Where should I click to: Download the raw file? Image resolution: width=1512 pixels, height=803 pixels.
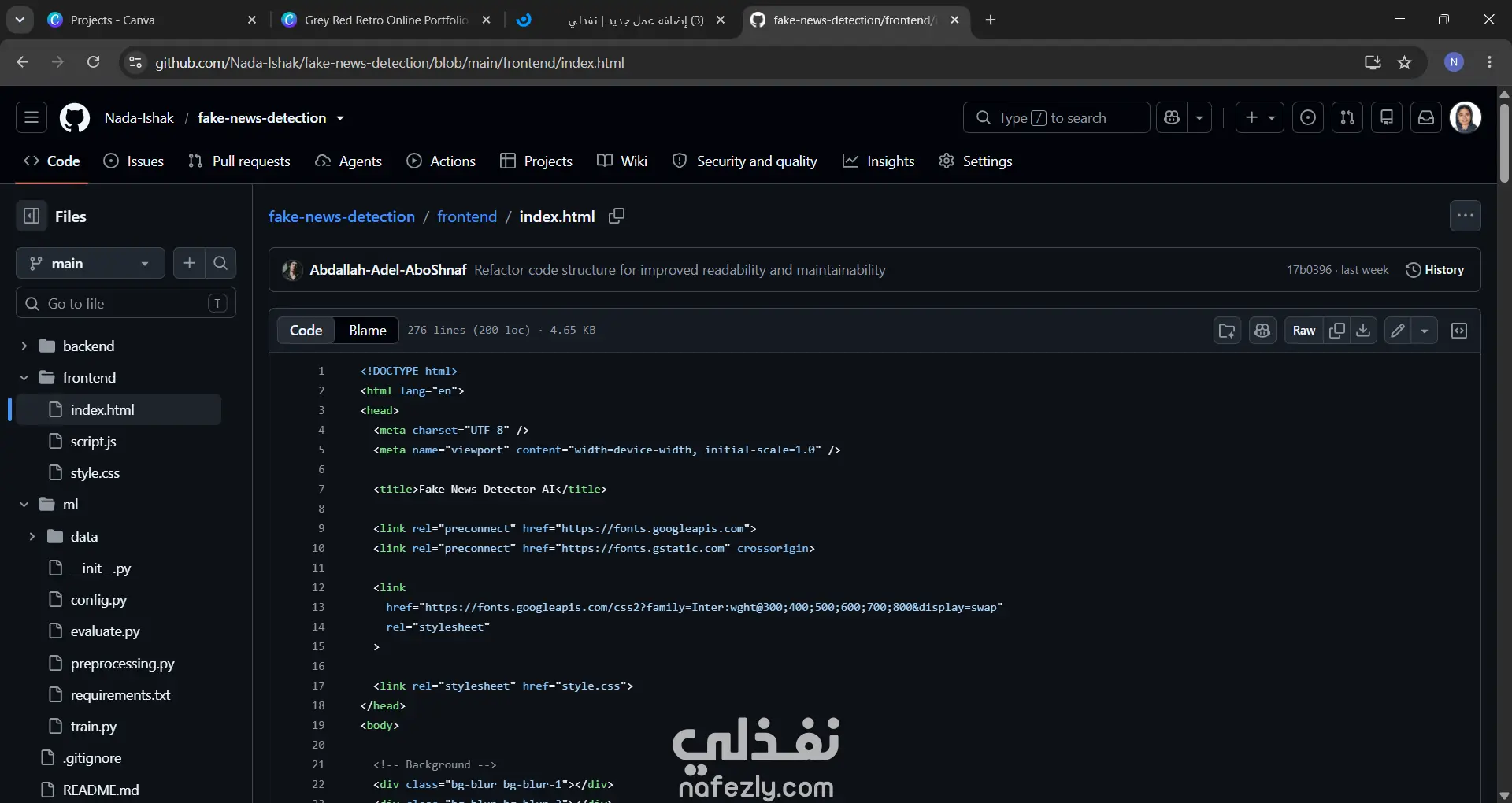pos(1363,331)
